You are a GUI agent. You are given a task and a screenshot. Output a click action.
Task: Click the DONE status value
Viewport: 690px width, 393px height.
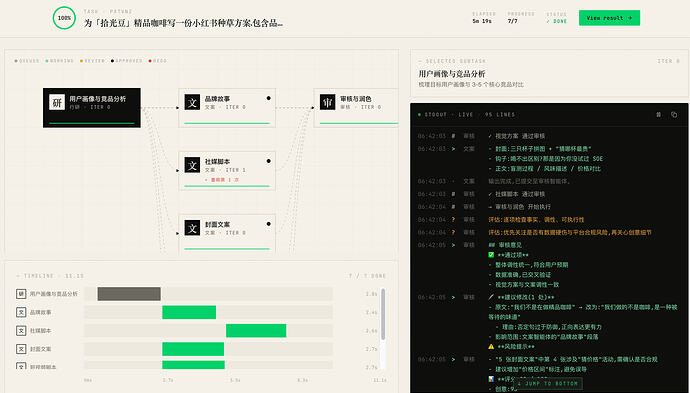(x=557, y=21)
